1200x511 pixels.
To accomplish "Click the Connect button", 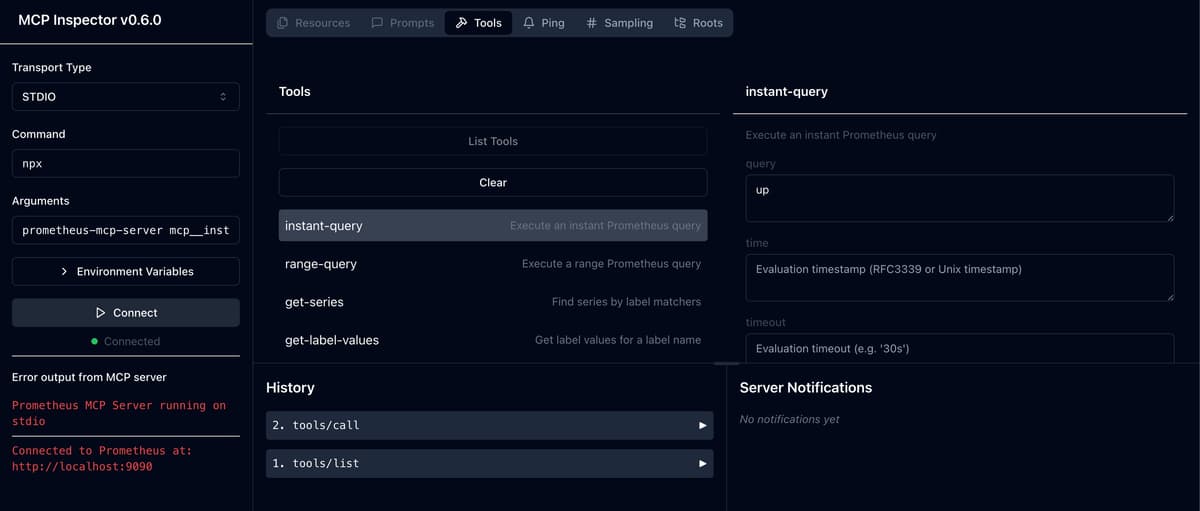I will 126,313.
